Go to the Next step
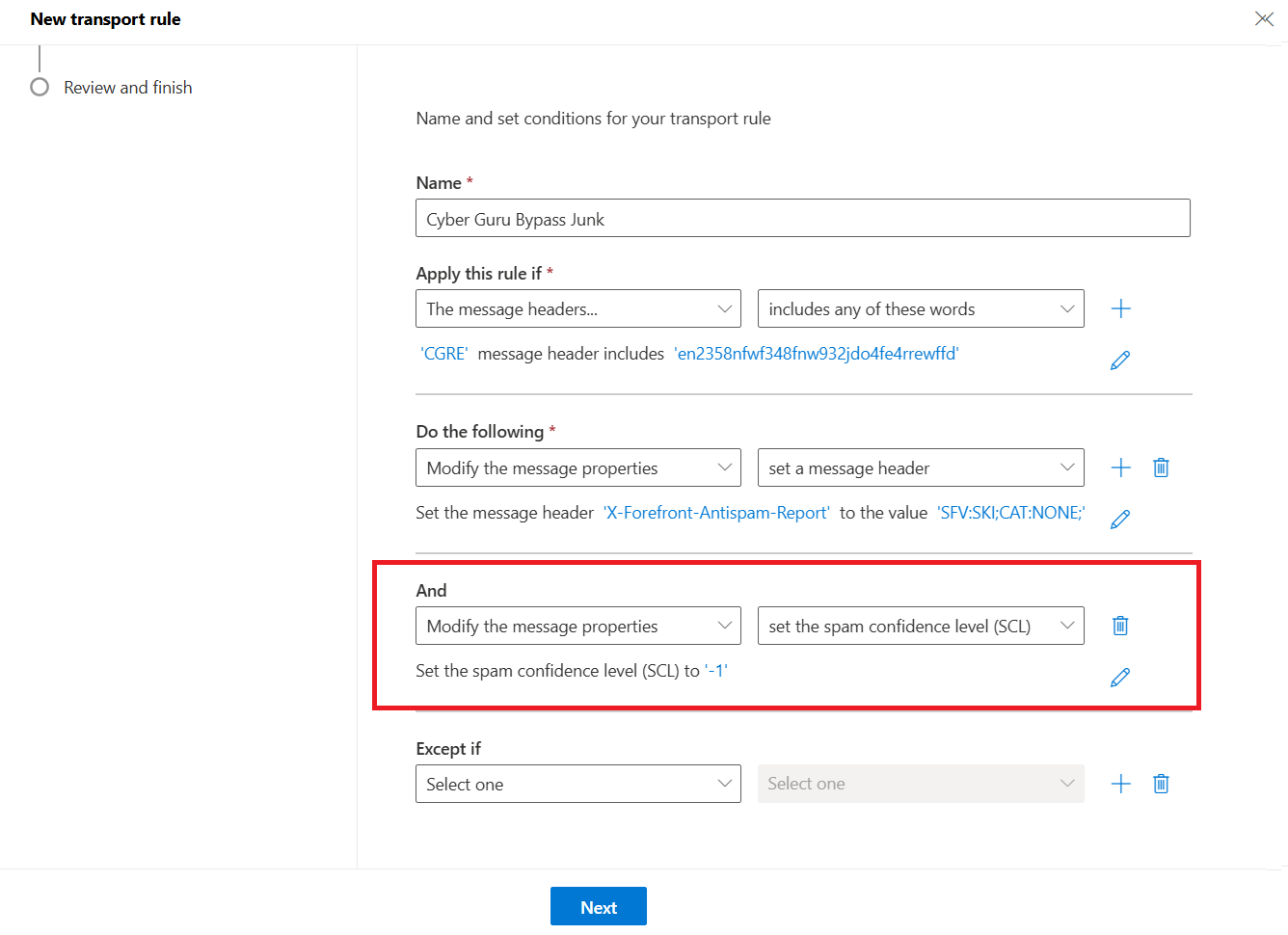The width and height of the screenshot is (1288, 935). tap(599, 907)
